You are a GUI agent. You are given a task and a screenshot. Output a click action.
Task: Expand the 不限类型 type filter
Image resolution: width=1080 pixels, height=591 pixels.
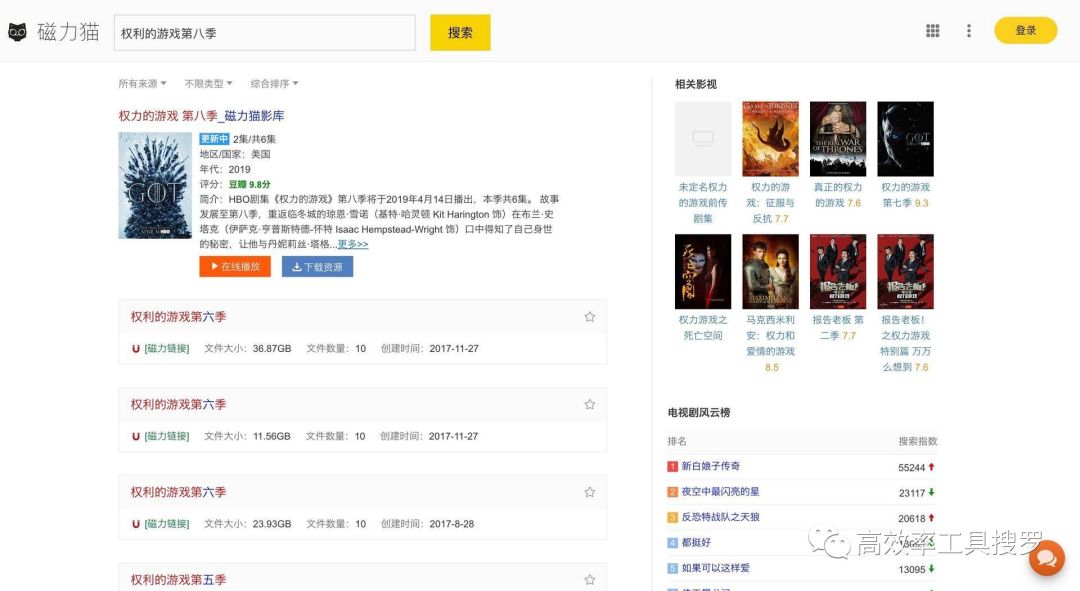208,83
